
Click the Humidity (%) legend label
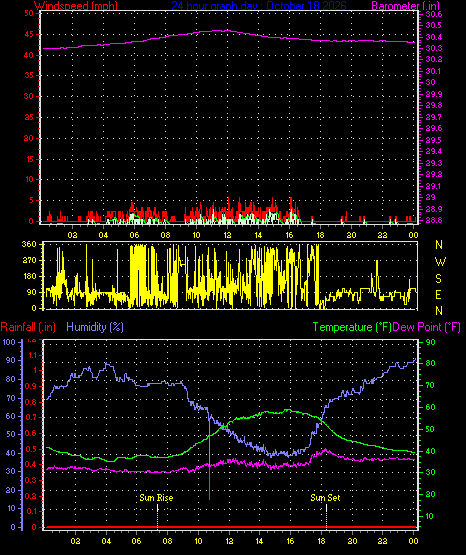[95, 327]
